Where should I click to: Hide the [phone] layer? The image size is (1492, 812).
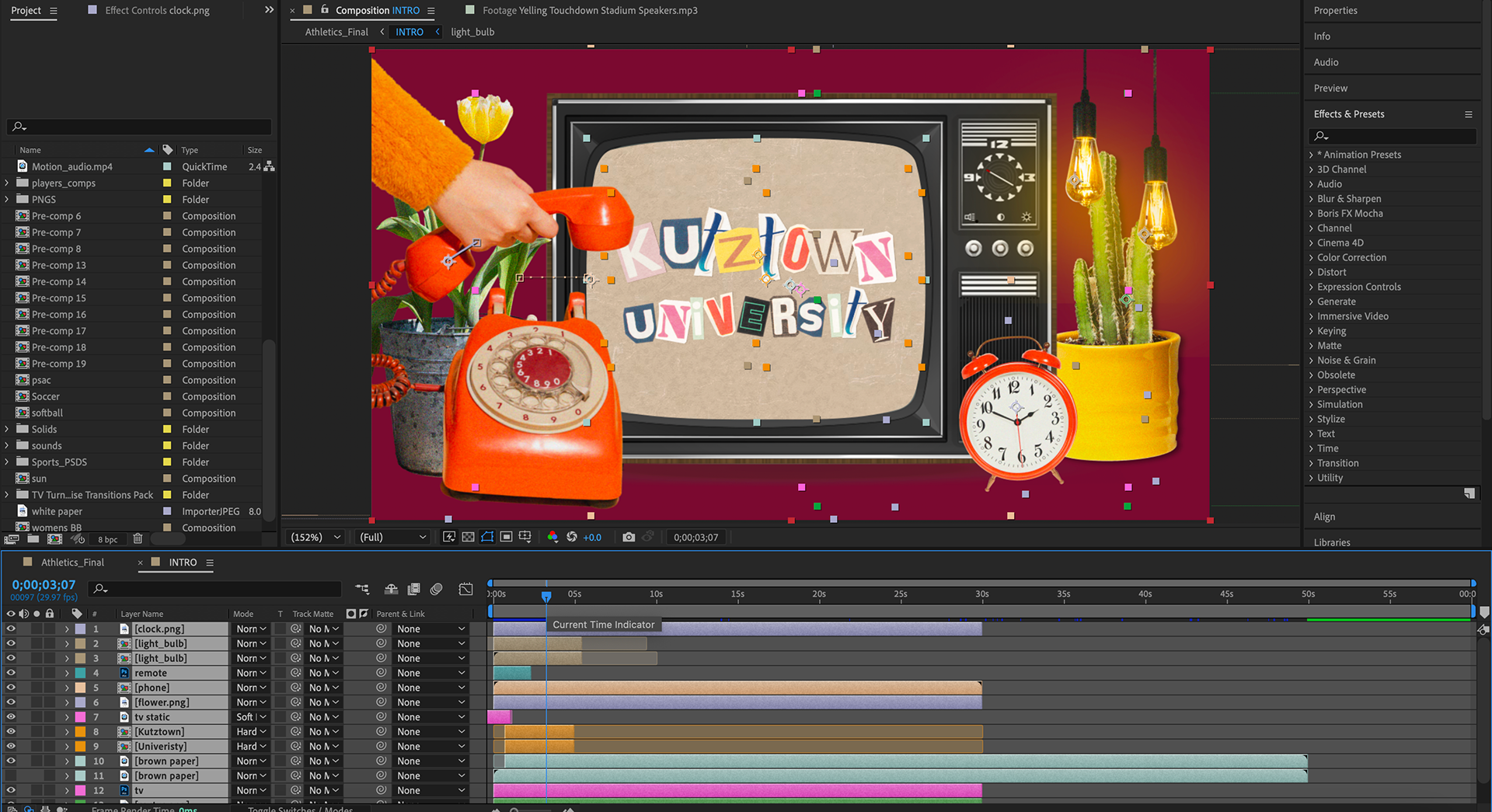pos(11,688)
